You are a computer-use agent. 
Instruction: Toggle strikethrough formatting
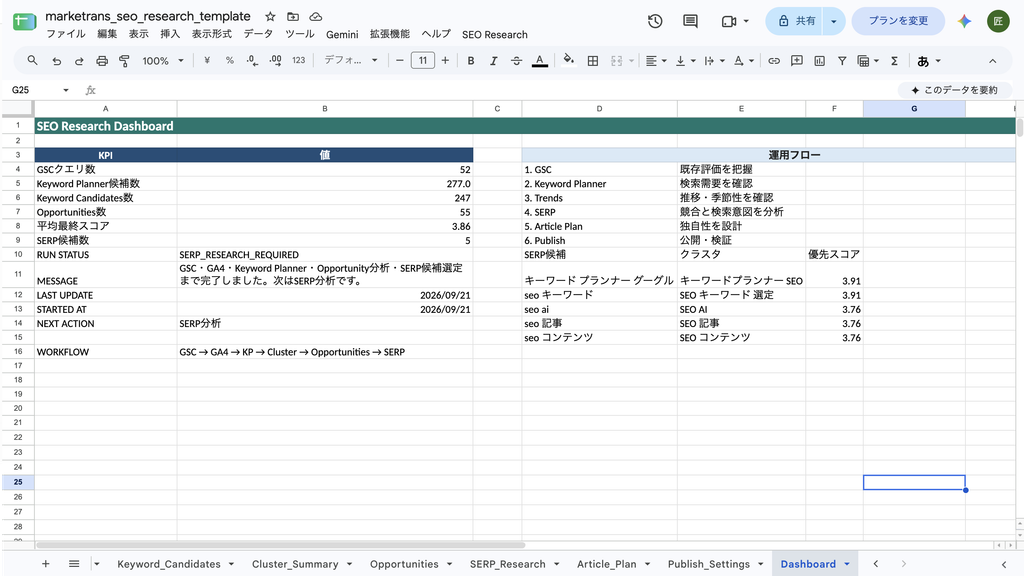pyautogui.click(x=516, y=61)
